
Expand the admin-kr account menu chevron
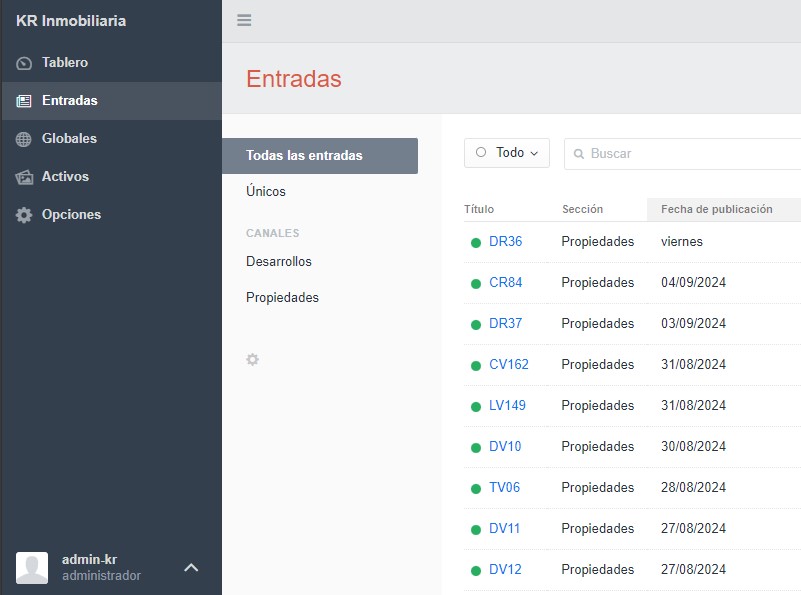pyautogui.click(x=191, y=567)
